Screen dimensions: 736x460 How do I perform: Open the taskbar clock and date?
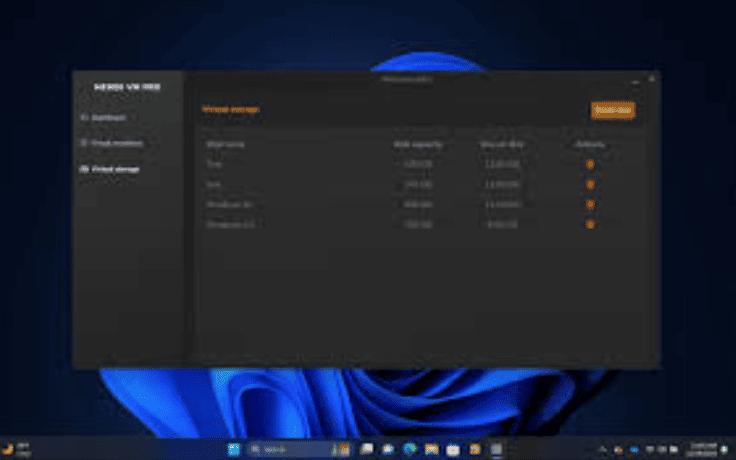tap(703, 450)
